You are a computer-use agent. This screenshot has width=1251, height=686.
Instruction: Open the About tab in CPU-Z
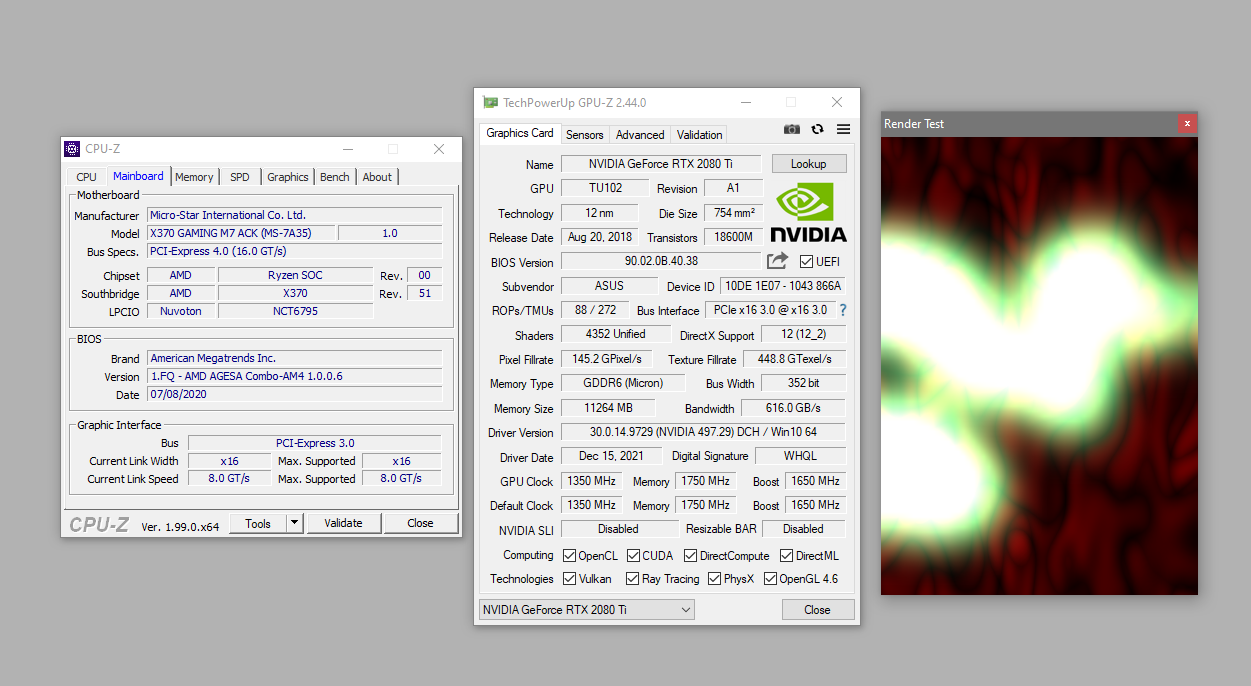(x=377, y=177)
